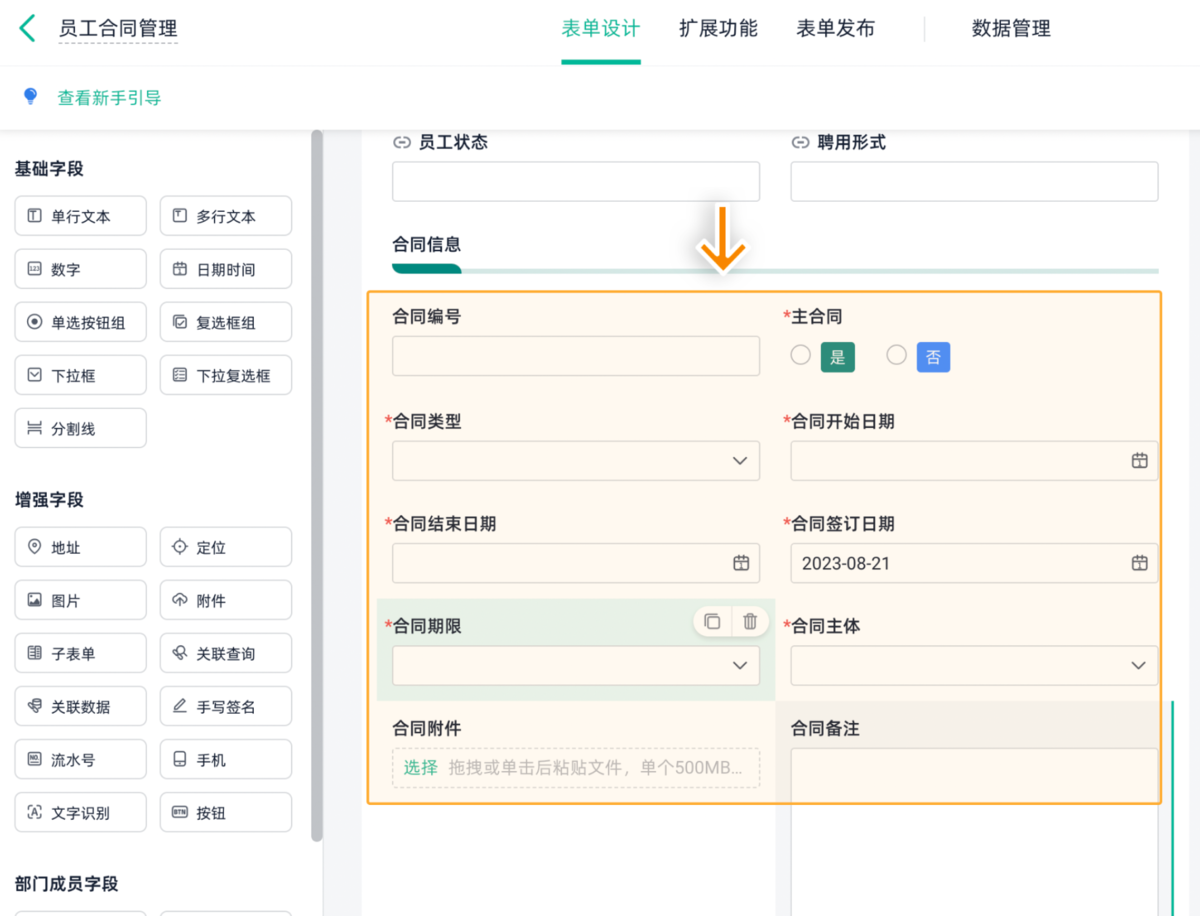This screenshot has height=916, width=1200.
Task: Select the 是 radio button for 主合同
Action: tap(800, 355)
